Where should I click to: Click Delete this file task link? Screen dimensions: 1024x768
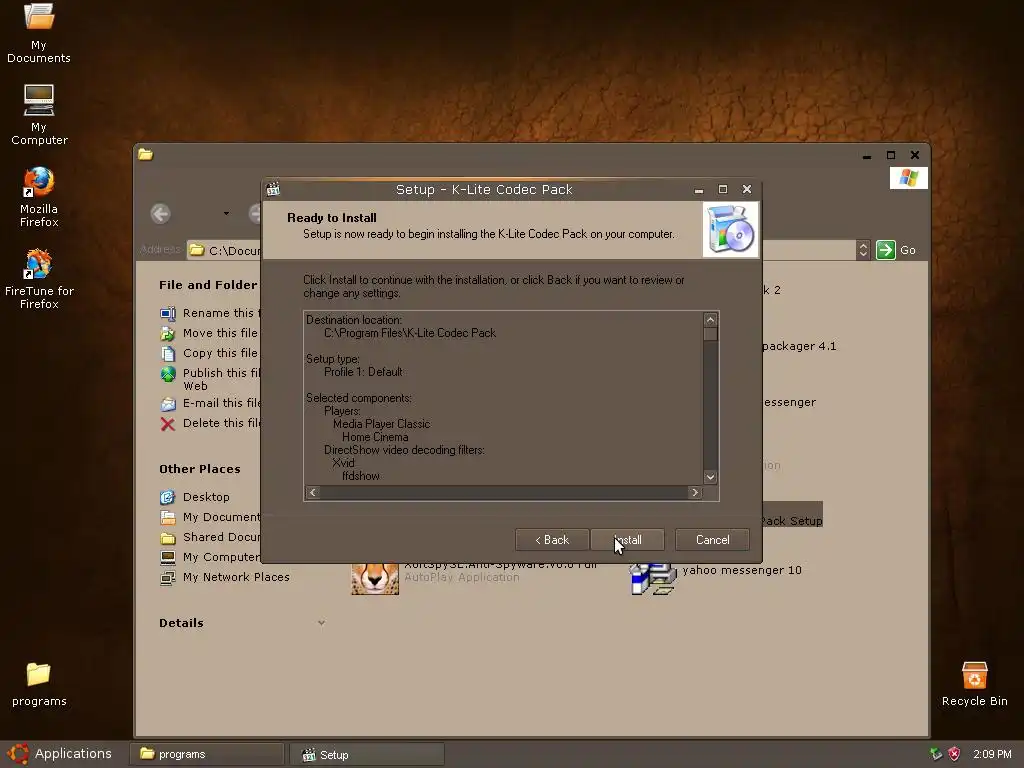pyautogui.click(x=221, y=423)
